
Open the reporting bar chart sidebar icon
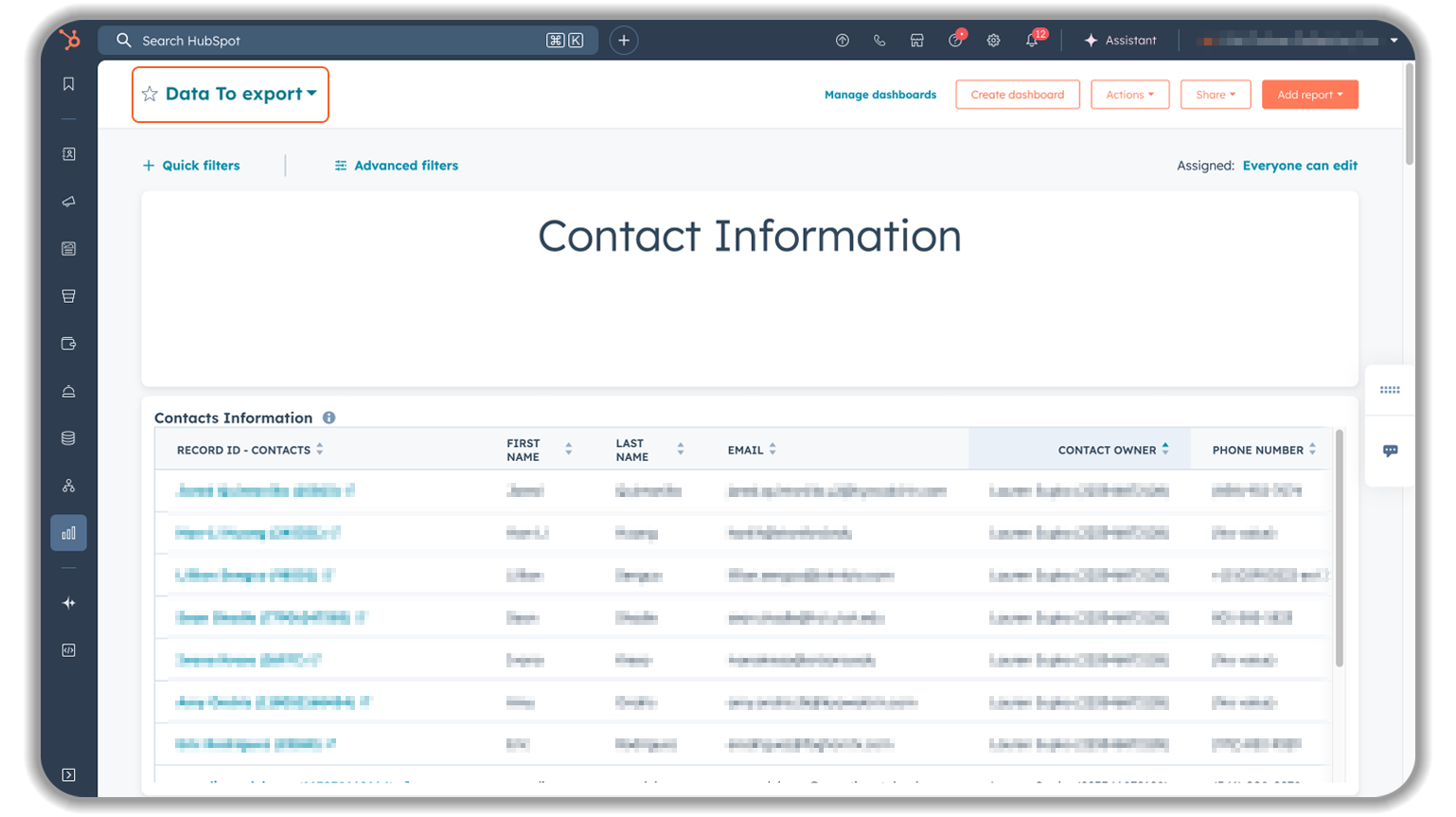68,533
